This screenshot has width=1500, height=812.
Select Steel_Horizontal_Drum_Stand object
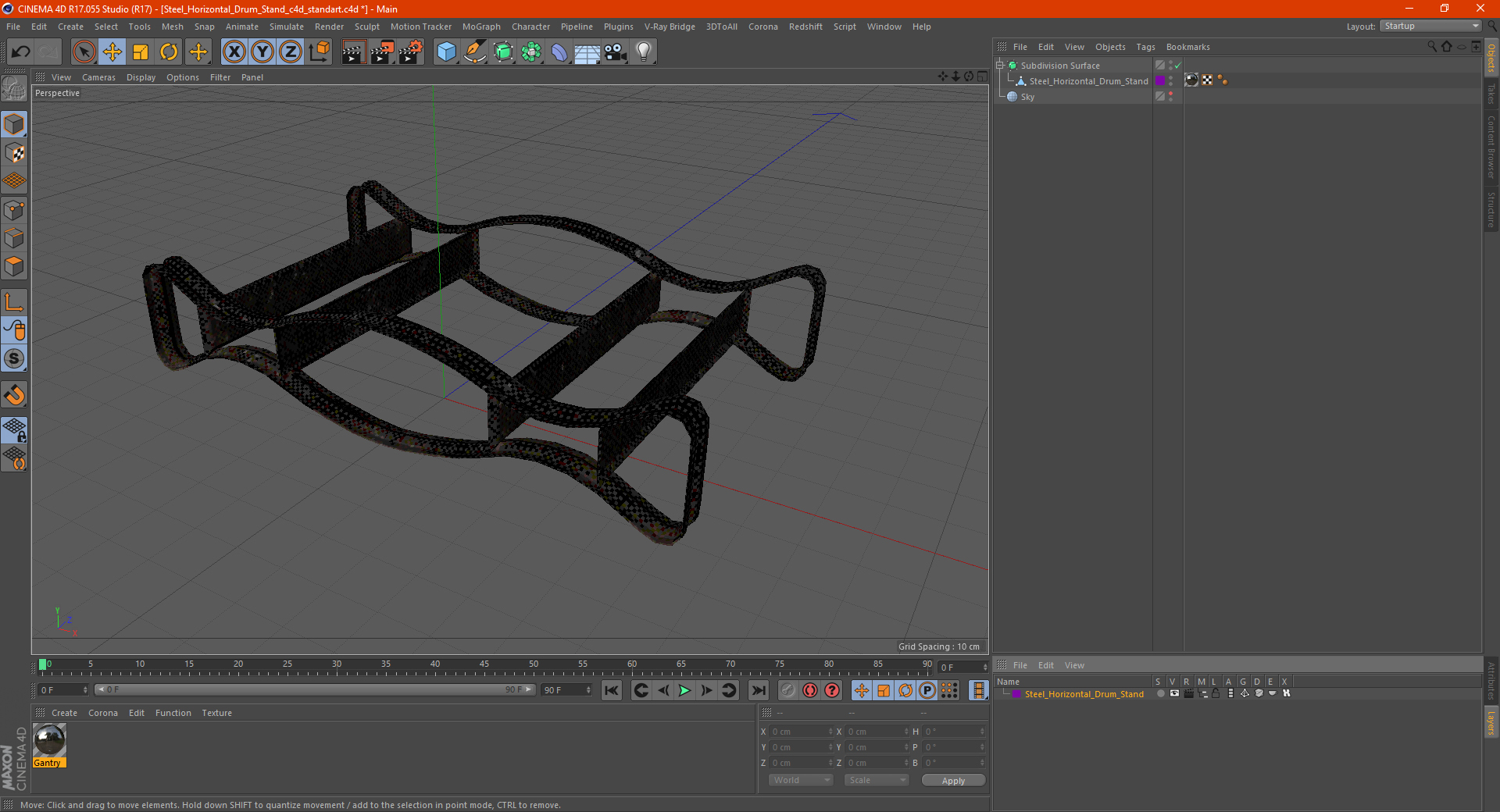pyautogui.click(x=1088, y=81)
